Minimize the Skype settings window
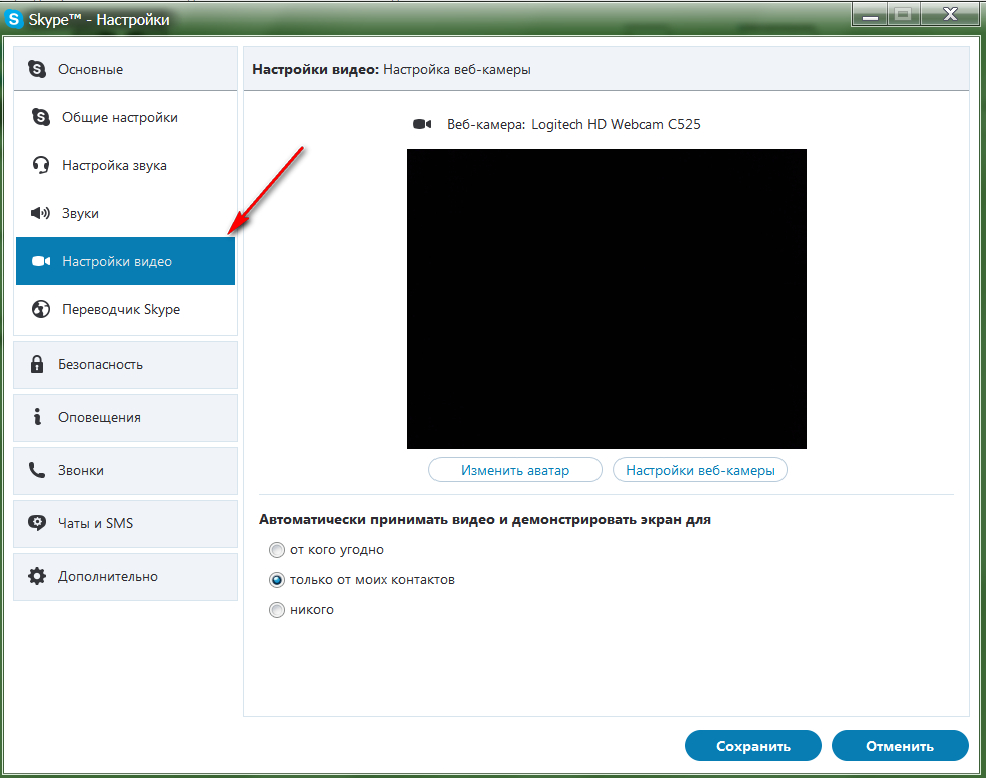The width and height of the screenshot is (986, 778). (870, 14)
